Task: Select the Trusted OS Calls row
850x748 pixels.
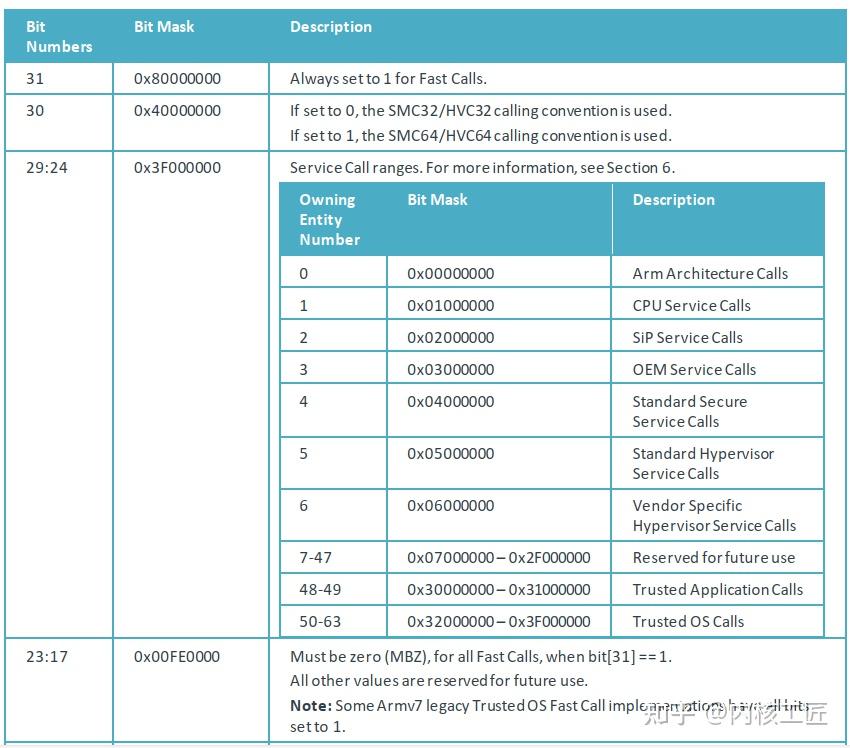Action: pyautogui.click(x=552, y=621)
